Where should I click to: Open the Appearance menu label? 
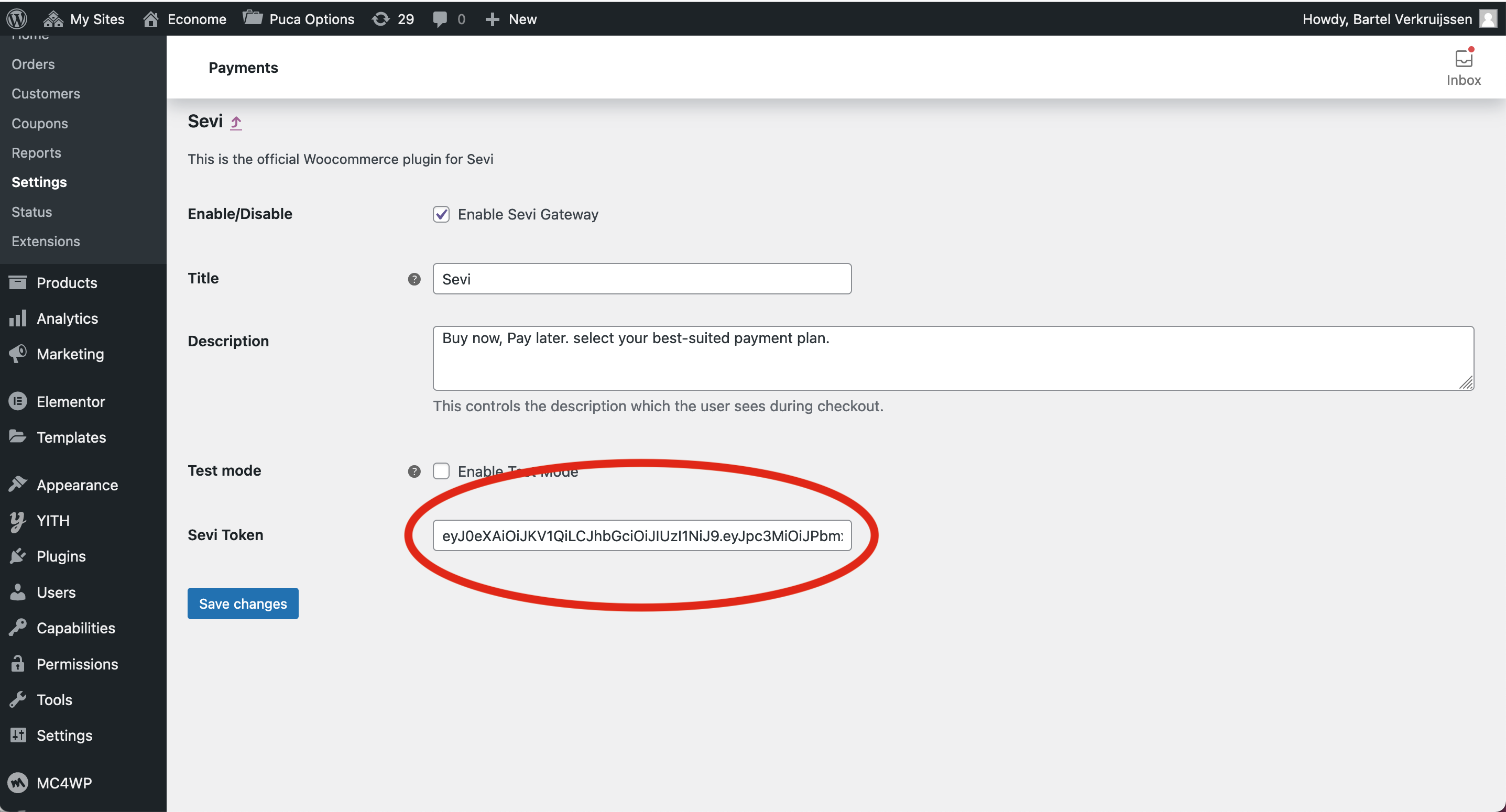click(77, 485)
